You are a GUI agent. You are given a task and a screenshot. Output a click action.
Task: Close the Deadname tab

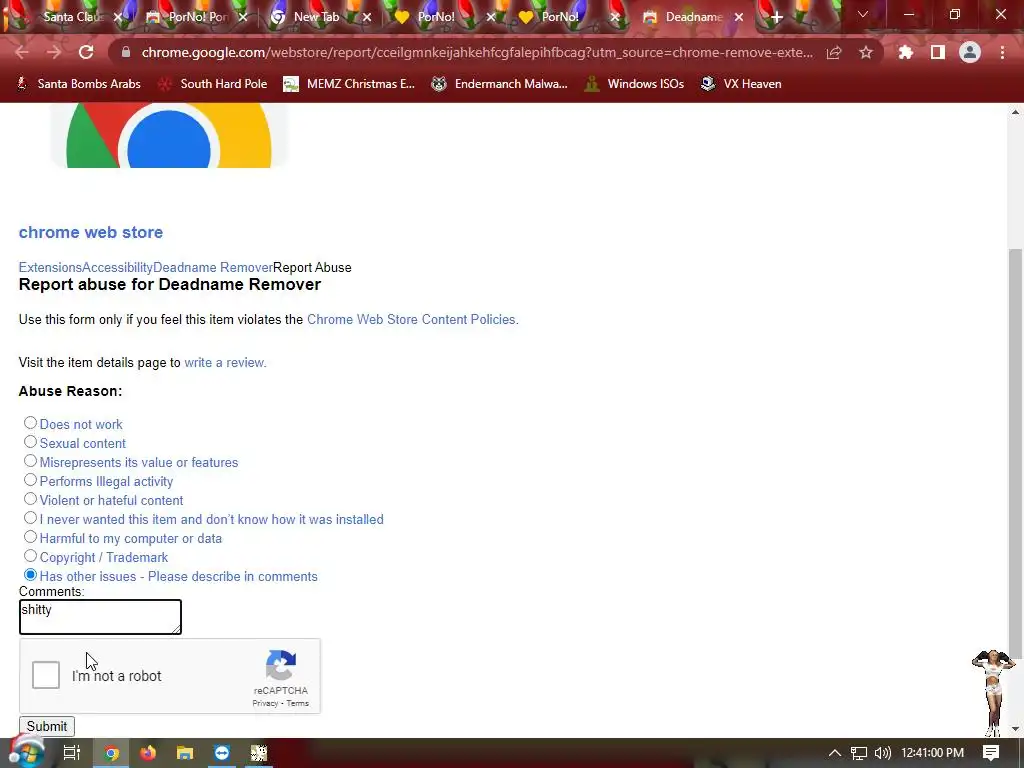739,18
